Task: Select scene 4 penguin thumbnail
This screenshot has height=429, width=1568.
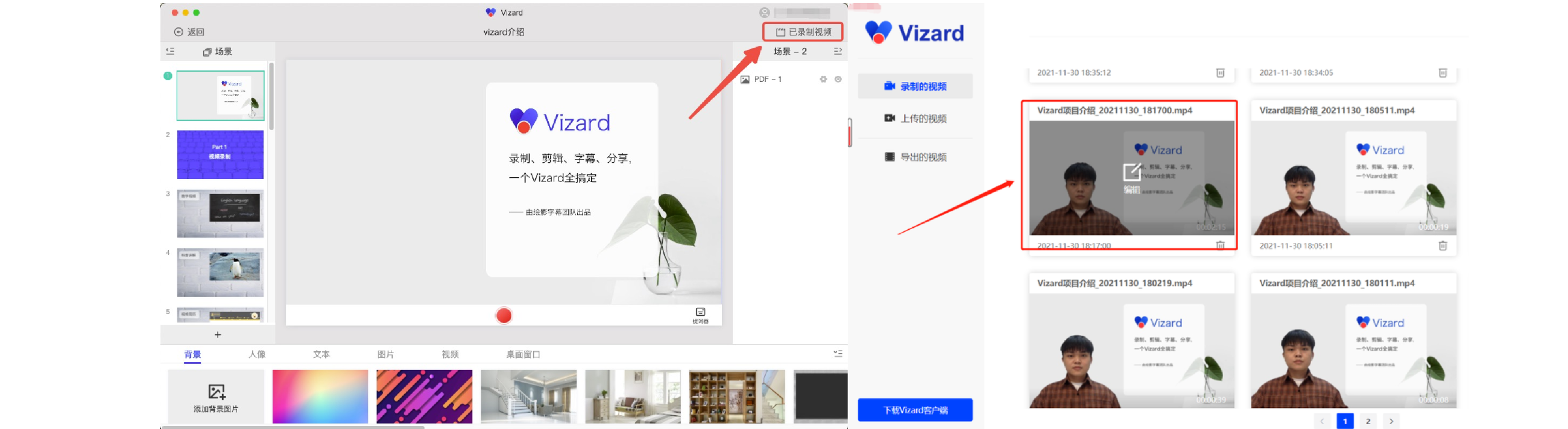Action: pos(220,272)
